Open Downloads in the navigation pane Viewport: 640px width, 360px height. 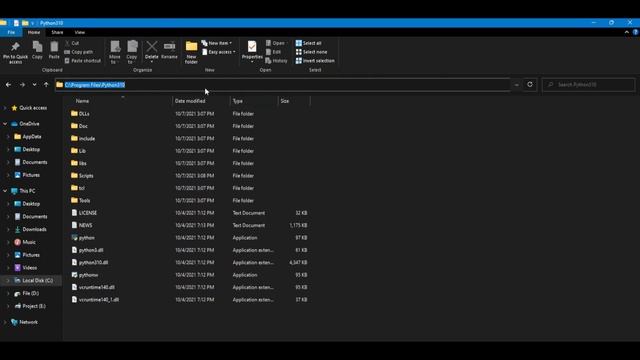point(30,229)
